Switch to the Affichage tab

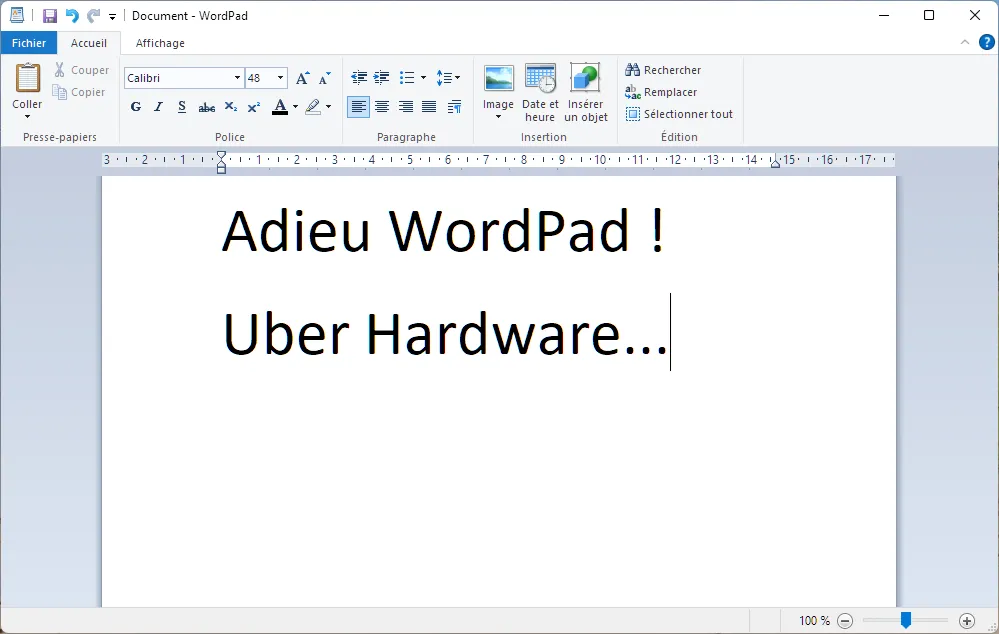tap(160, 43)
